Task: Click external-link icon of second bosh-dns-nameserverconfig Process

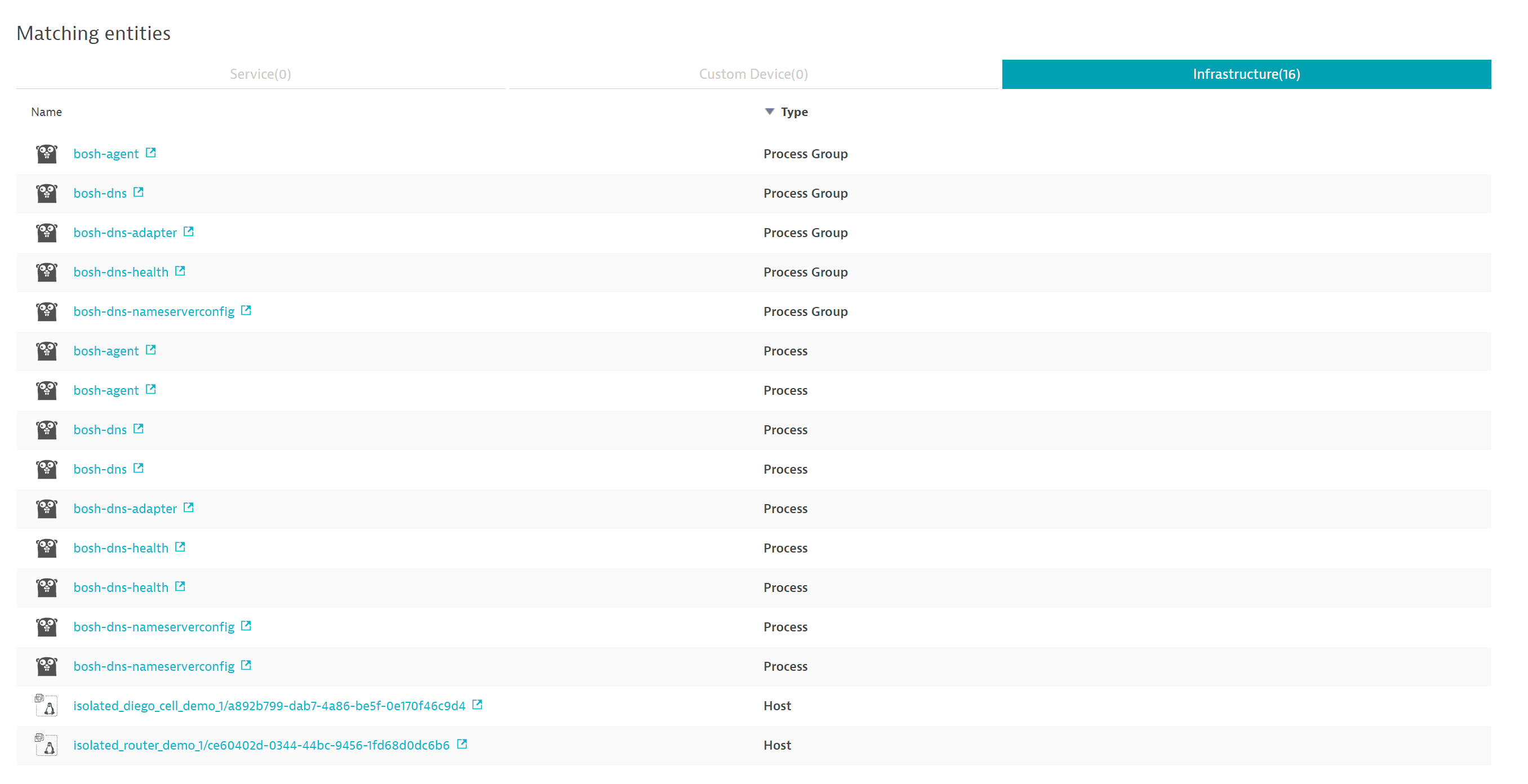Action: click(246, 665)
